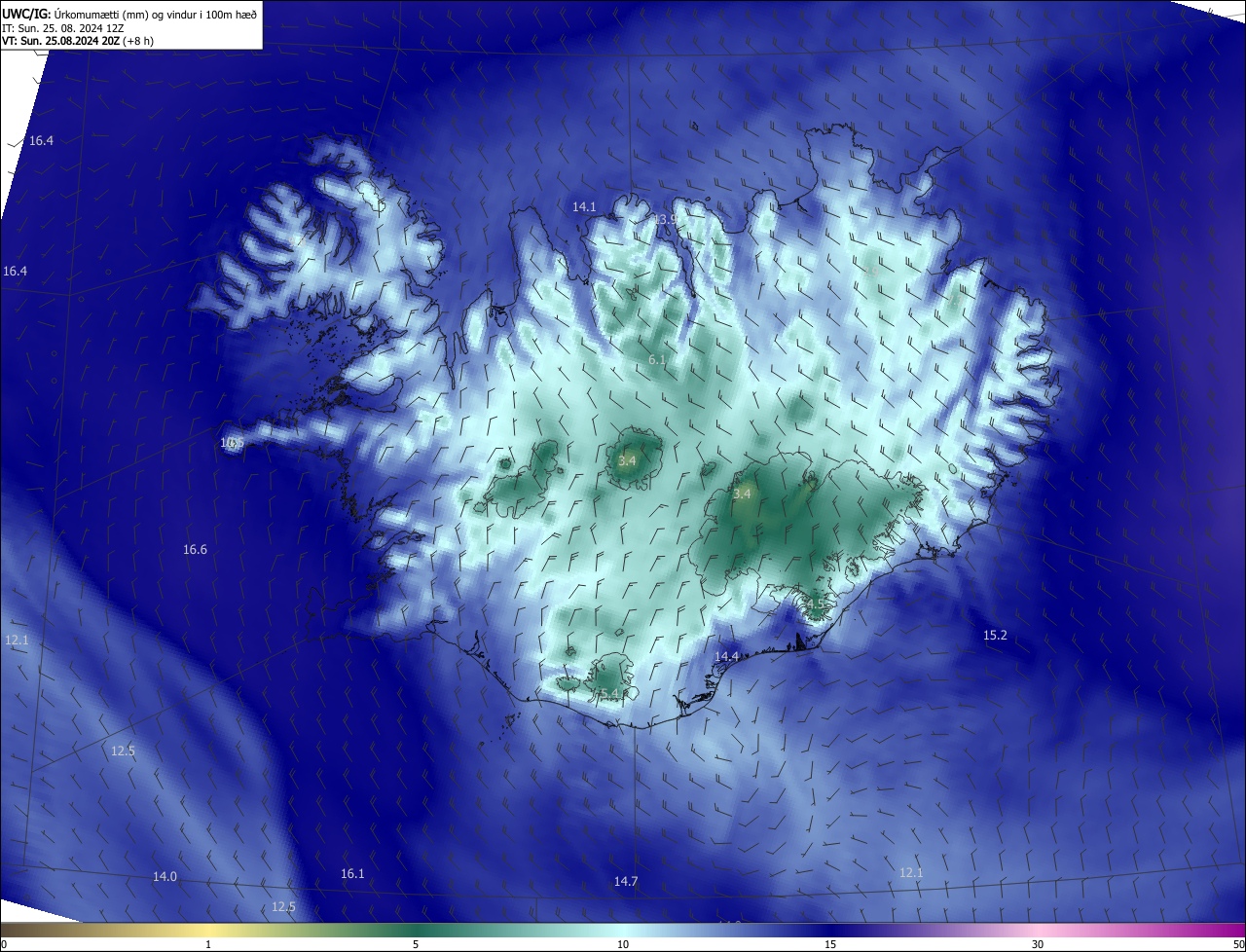Click the colorbar tick label 0

tap(4, 945)
